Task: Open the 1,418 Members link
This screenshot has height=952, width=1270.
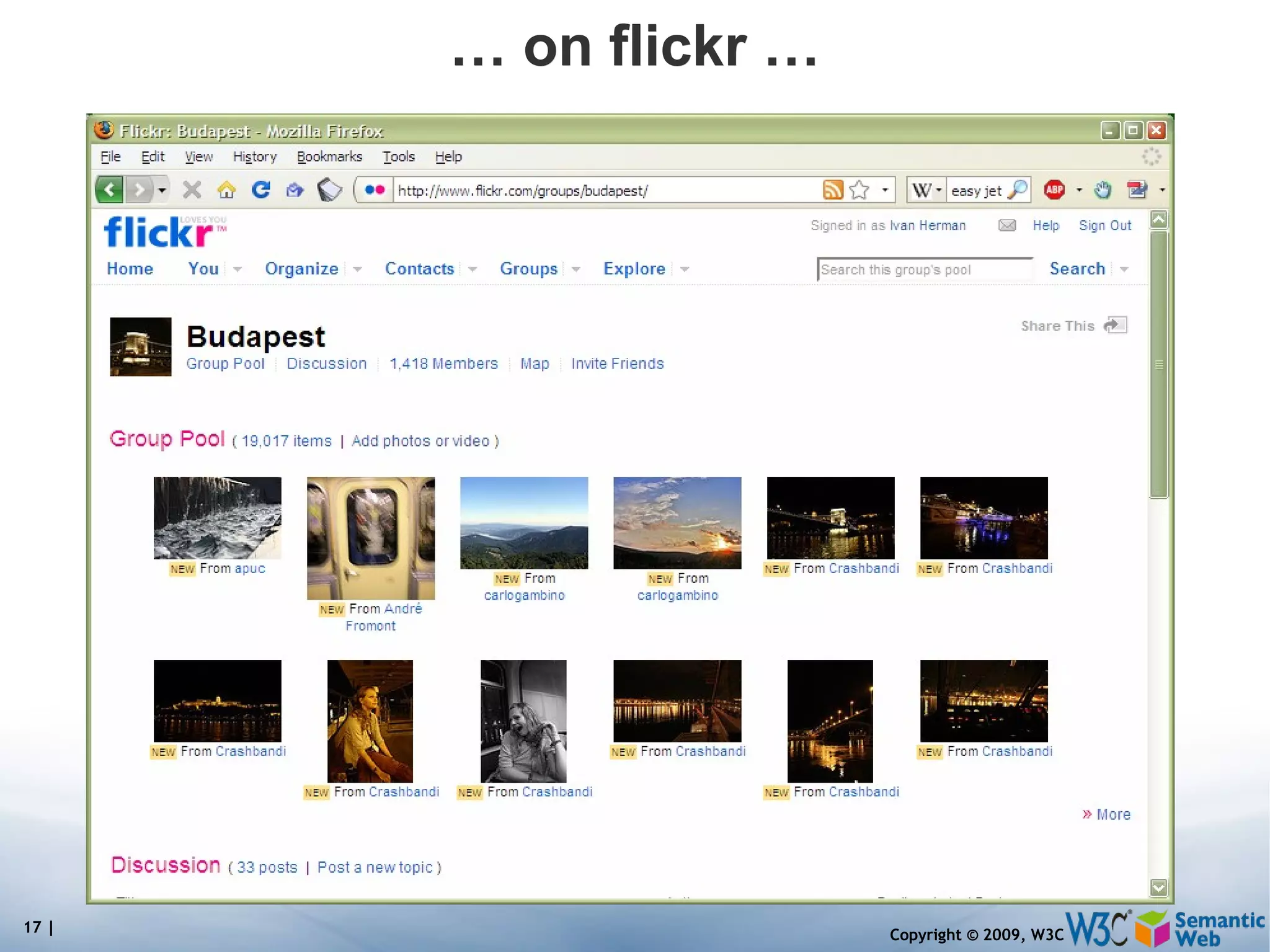Action: click(443, 363)
